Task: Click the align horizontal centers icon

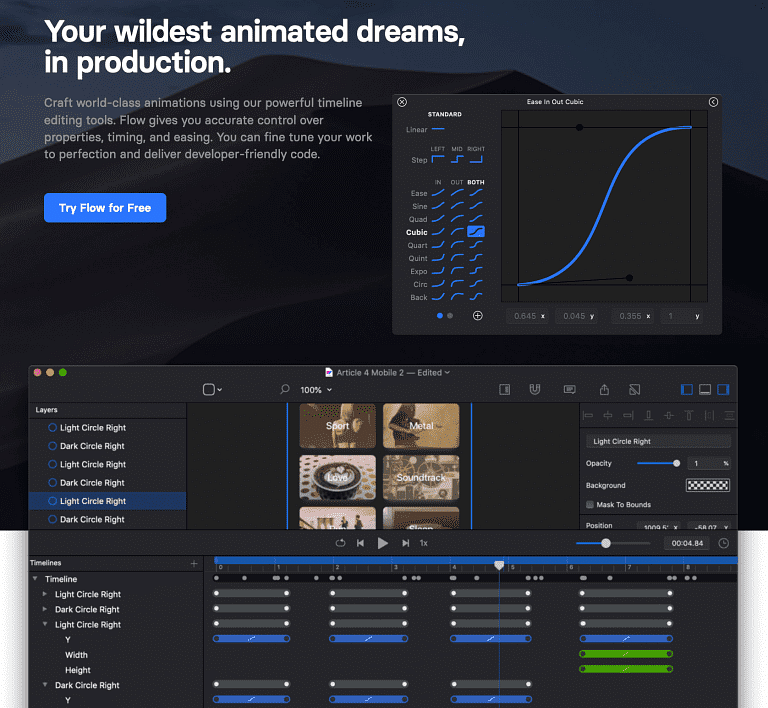Action: 608,416
